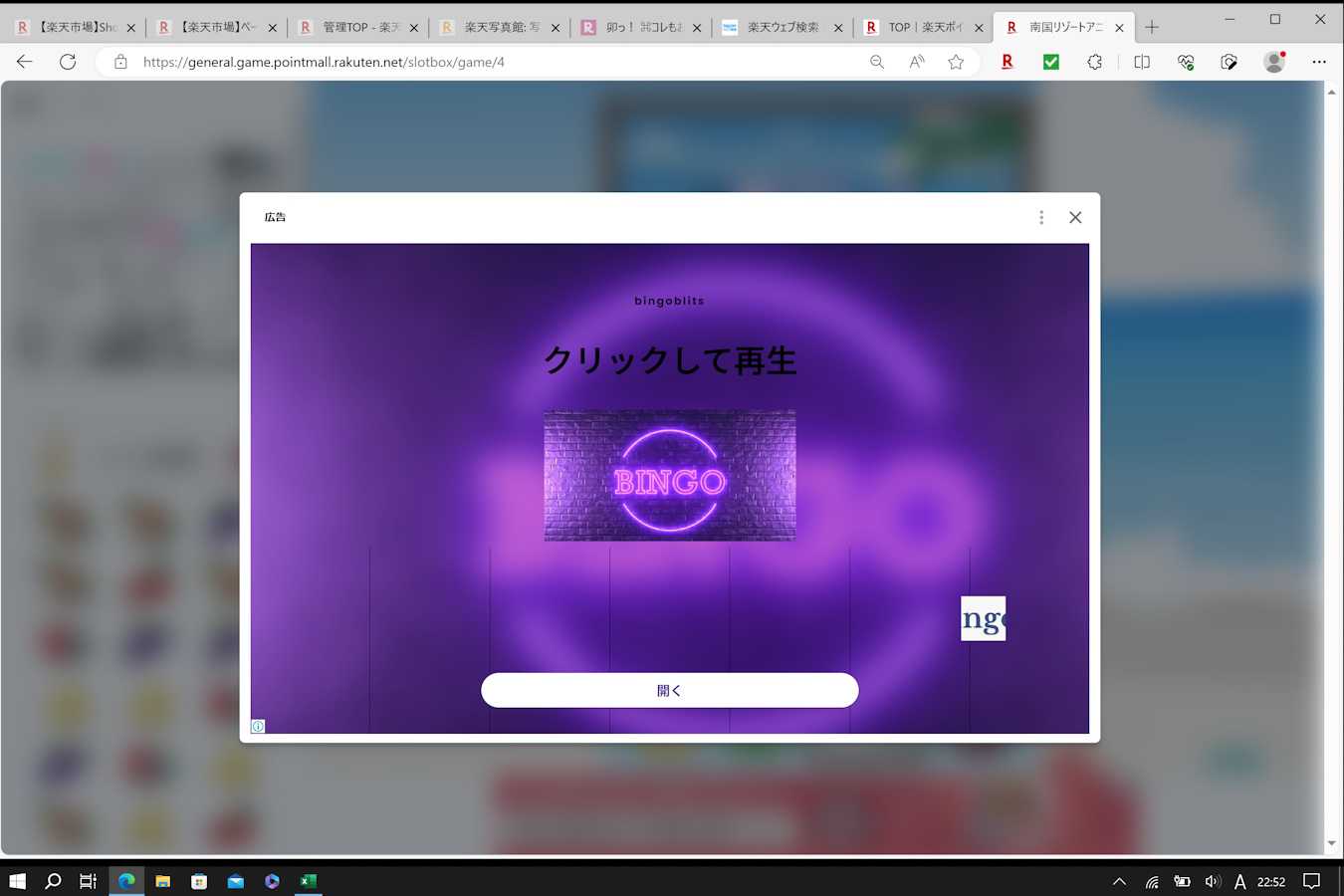Image resolution: width=1344 pixels, height=896 pixels.
Task: Click the white 開く button
Action: pyautogui.click(x=669, y=690)
